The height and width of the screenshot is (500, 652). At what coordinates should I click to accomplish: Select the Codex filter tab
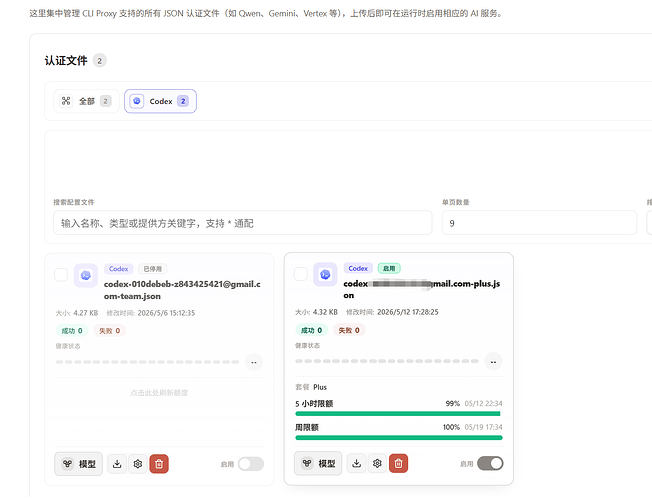pyautogui.click(x=161, y=101)
